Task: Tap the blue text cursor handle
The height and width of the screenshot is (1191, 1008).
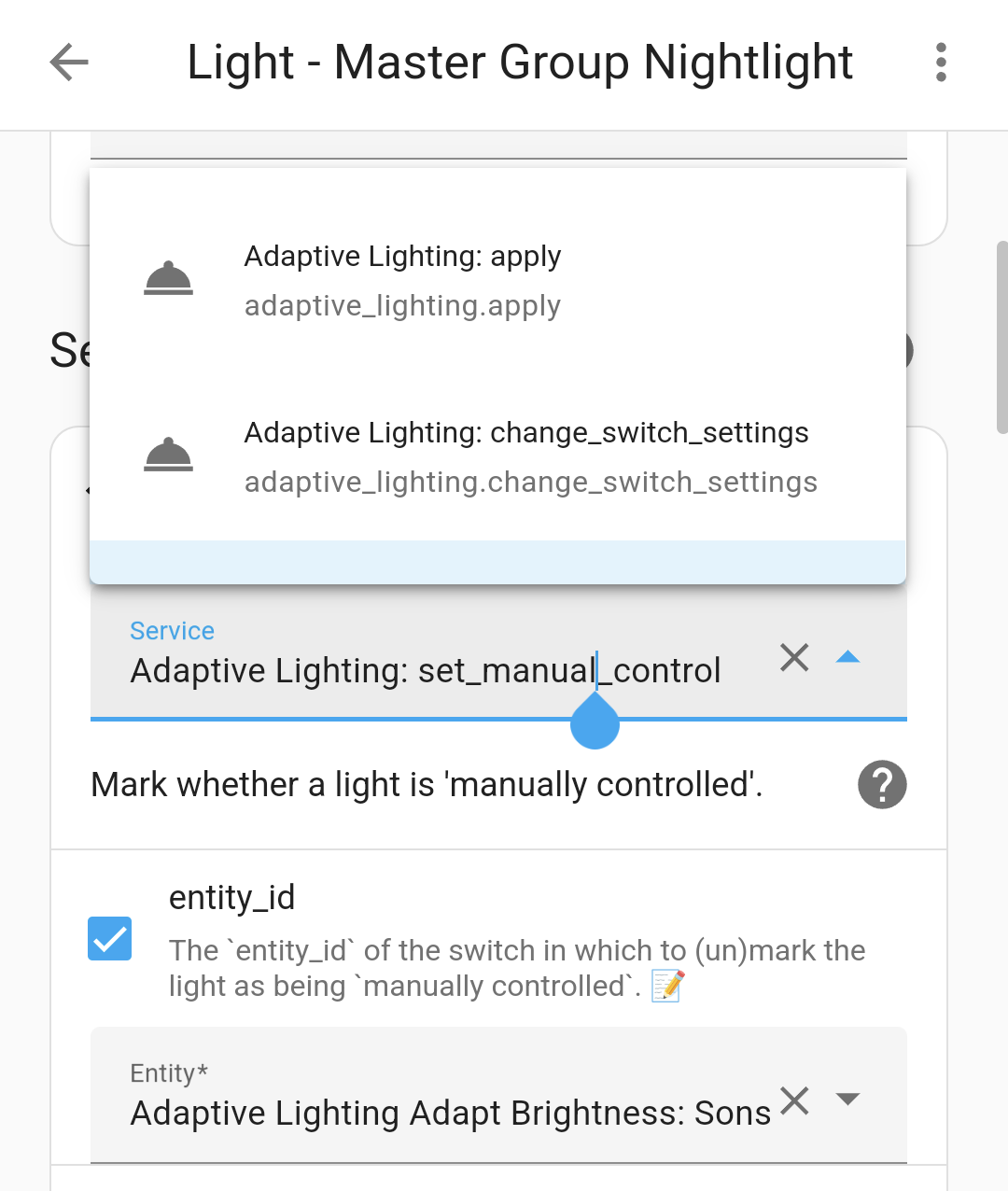Action: pyautogui.click(x=595, y=721)
